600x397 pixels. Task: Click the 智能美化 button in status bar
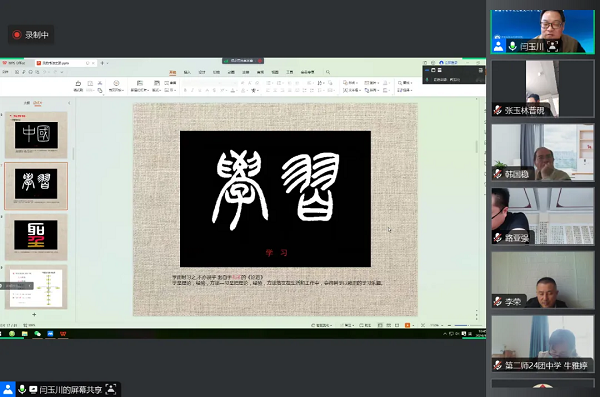321,325
